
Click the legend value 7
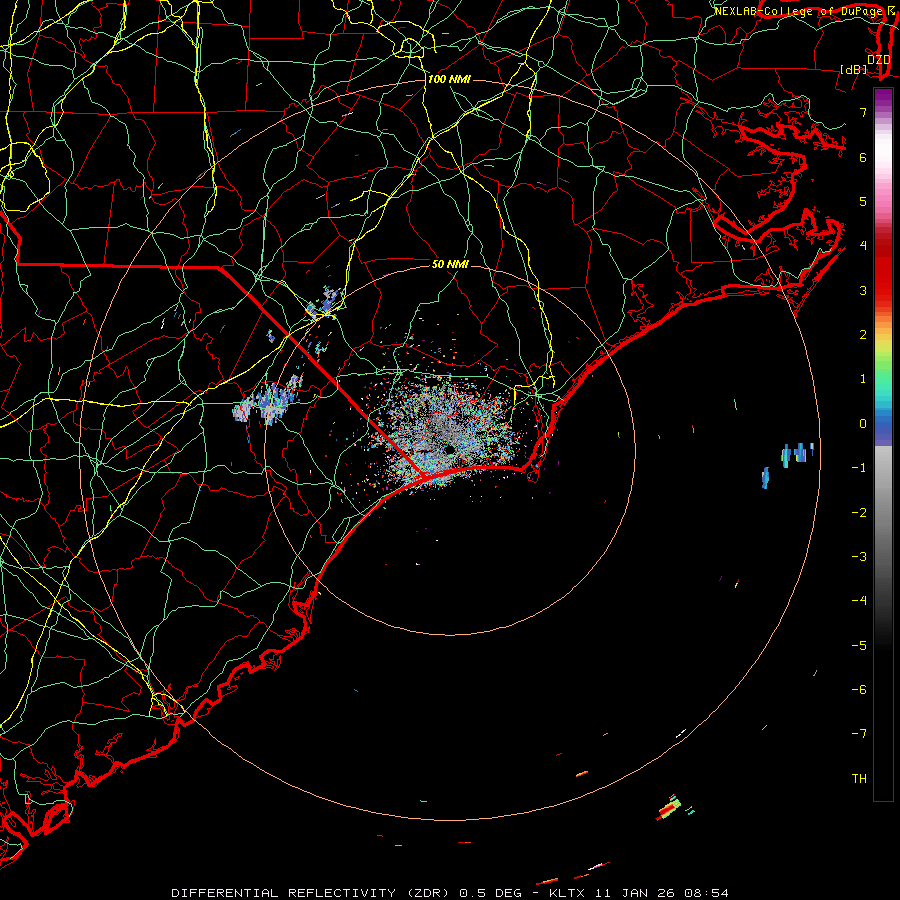tap(863, 112)
